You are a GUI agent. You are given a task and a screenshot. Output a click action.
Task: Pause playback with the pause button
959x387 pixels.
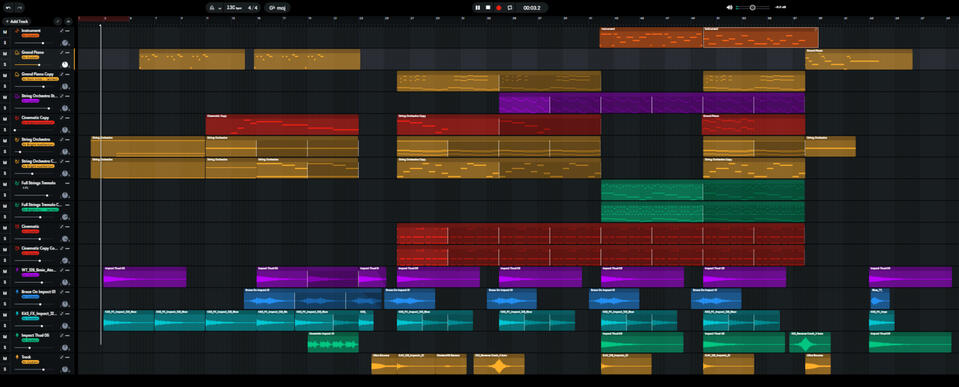[x=478, y=8]
